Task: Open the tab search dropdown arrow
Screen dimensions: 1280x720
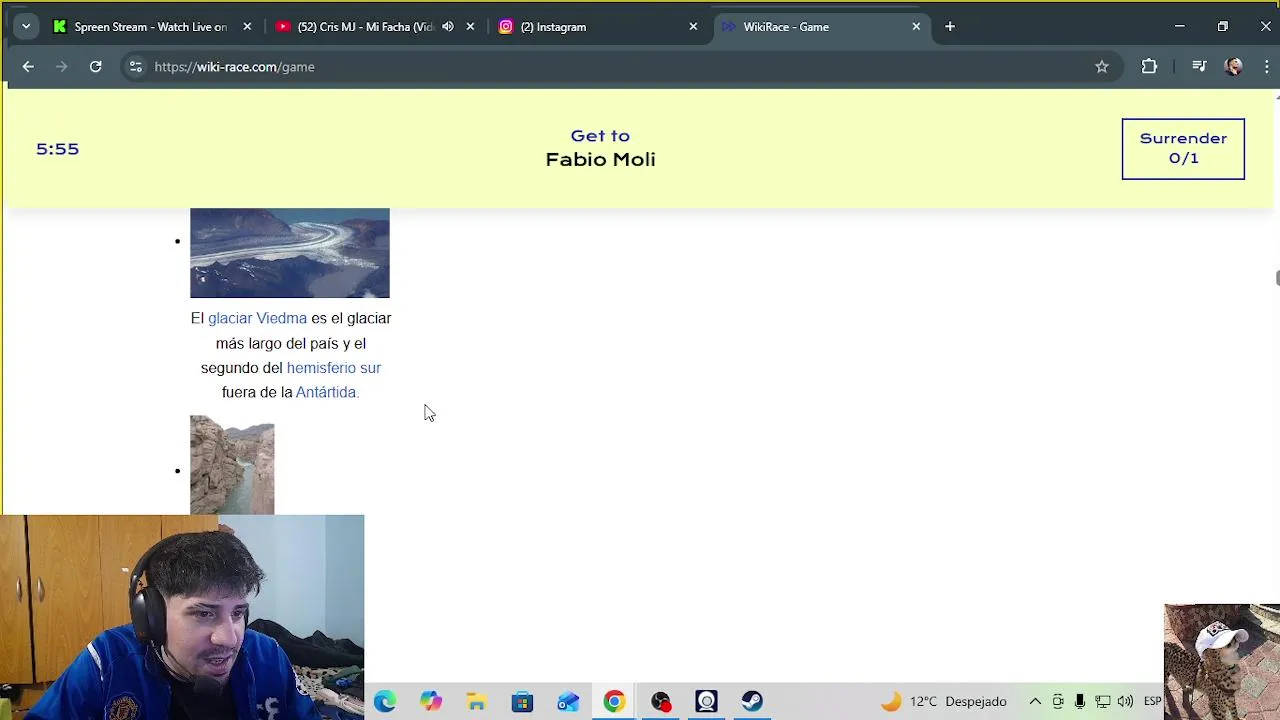Action: [26, 27]
